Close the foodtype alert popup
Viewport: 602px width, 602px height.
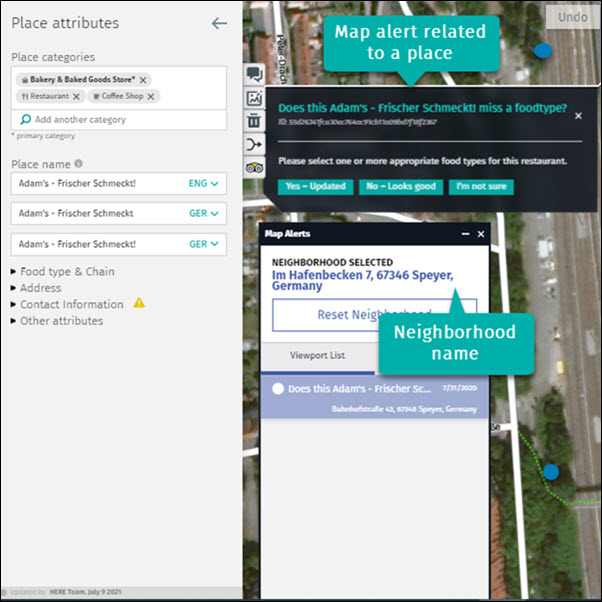click(x=578, y=116)
